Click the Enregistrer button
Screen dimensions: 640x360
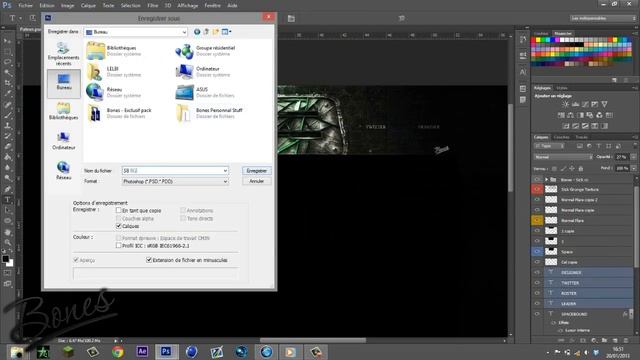257,171
